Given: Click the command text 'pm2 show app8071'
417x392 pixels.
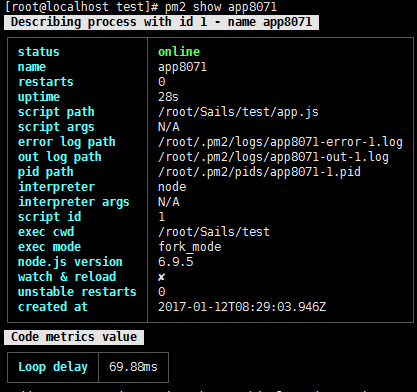Looking at the screenshot, I should (x=221, y=6).
